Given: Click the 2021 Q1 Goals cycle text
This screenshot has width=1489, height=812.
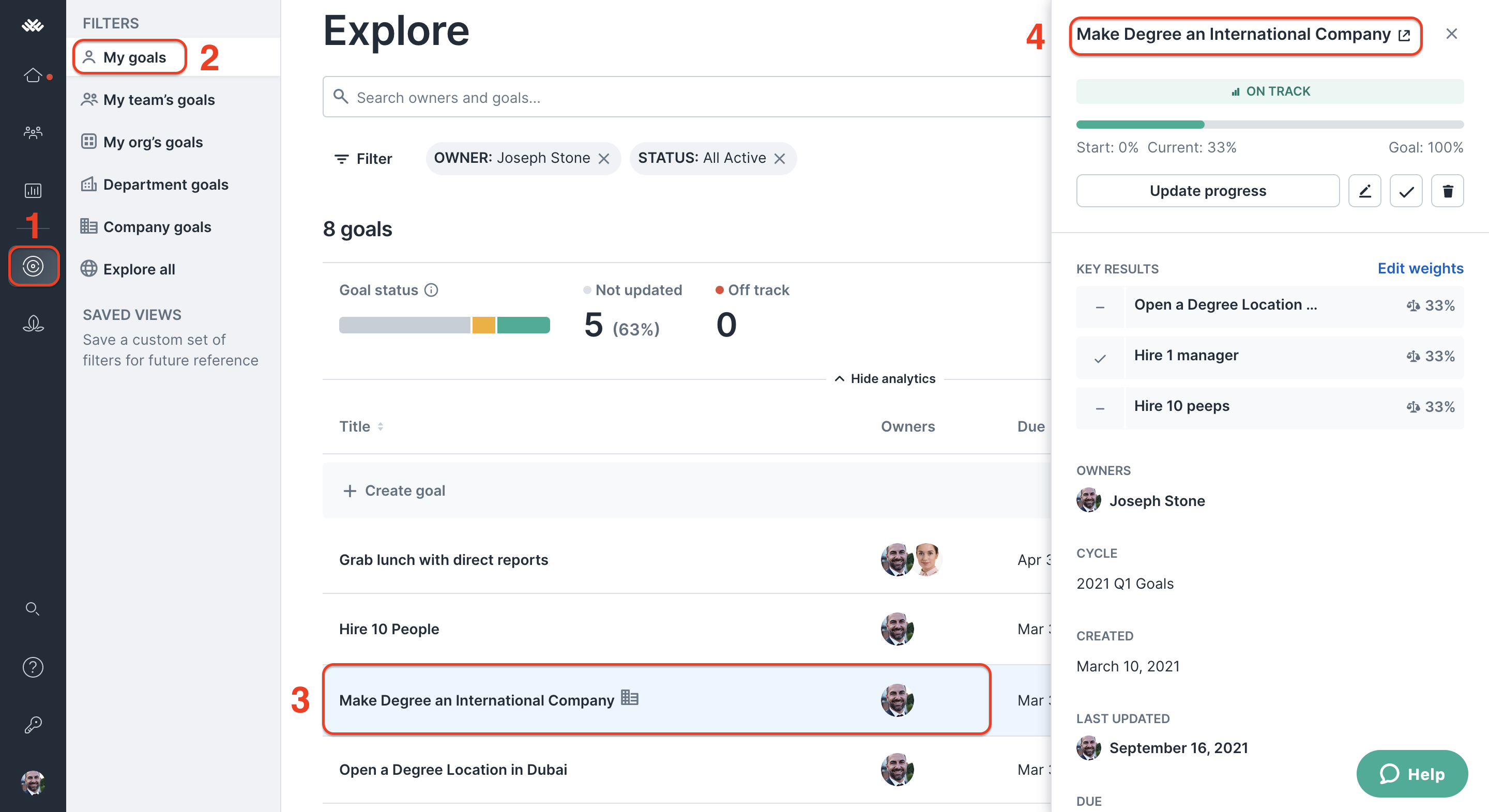Looking at the screenshot, I should [1125, 583].
